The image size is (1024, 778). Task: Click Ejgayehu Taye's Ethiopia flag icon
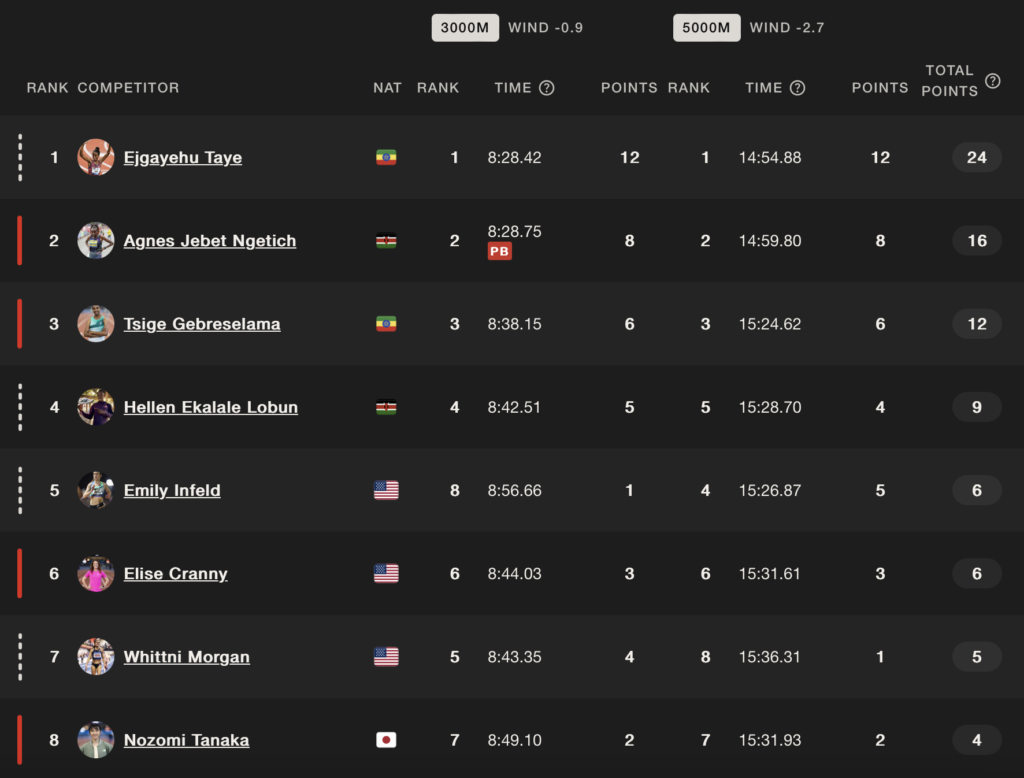point(386,157)
